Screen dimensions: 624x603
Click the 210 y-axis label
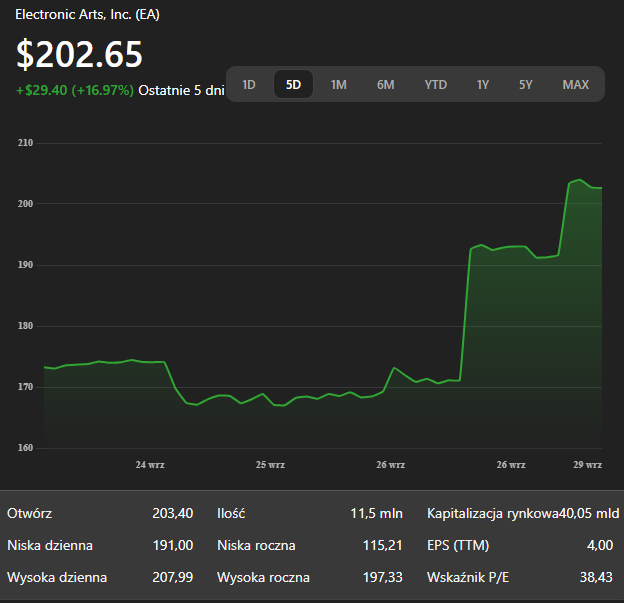(25, 143)
